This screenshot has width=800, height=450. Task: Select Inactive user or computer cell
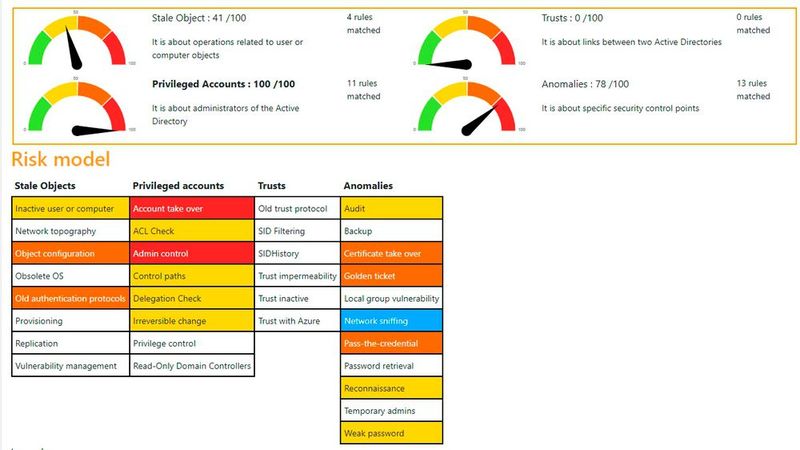pos(70,208)
